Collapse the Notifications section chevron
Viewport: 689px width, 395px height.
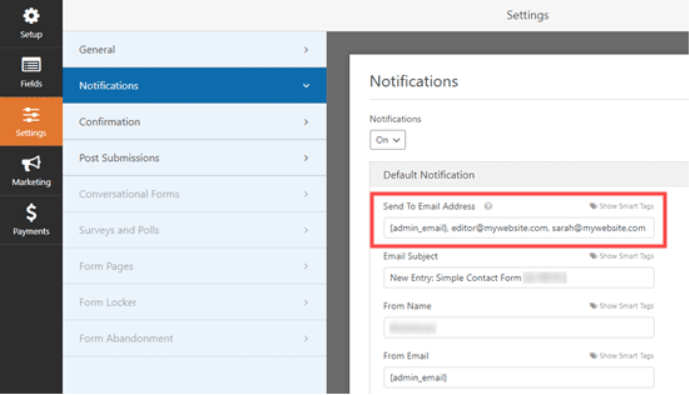[306, 86]
